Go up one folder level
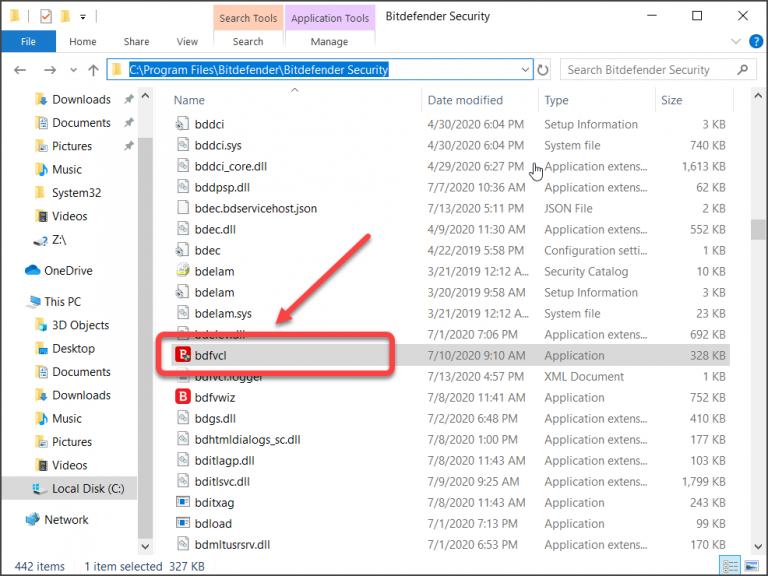The height and width of the screenshot is (576, 768). [93, 70]
